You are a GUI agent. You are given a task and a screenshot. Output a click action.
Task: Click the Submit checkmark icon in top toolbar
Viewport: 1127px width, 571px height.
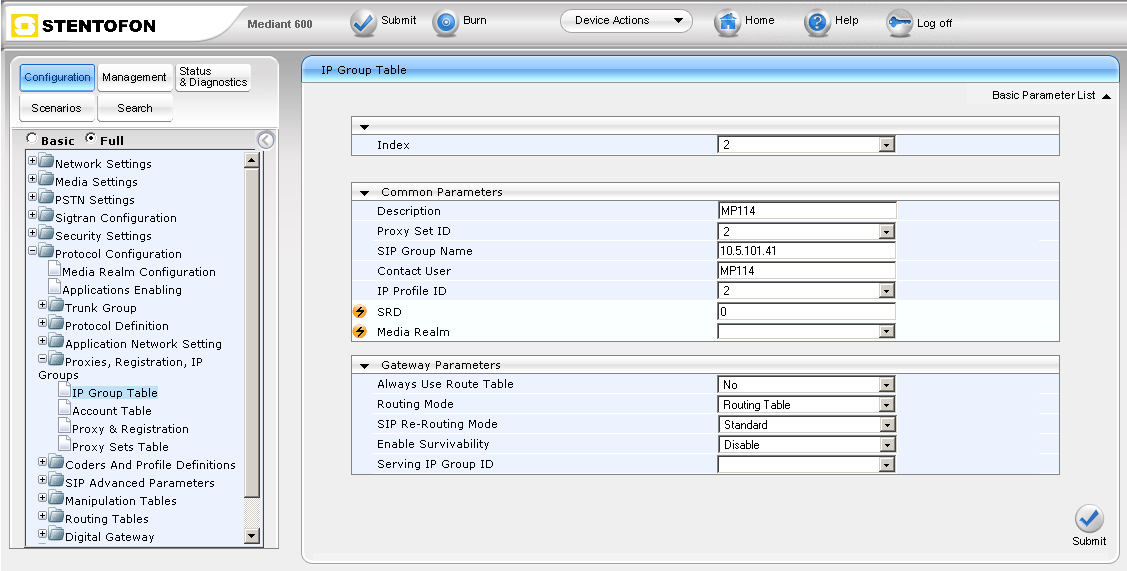(363, 23)
